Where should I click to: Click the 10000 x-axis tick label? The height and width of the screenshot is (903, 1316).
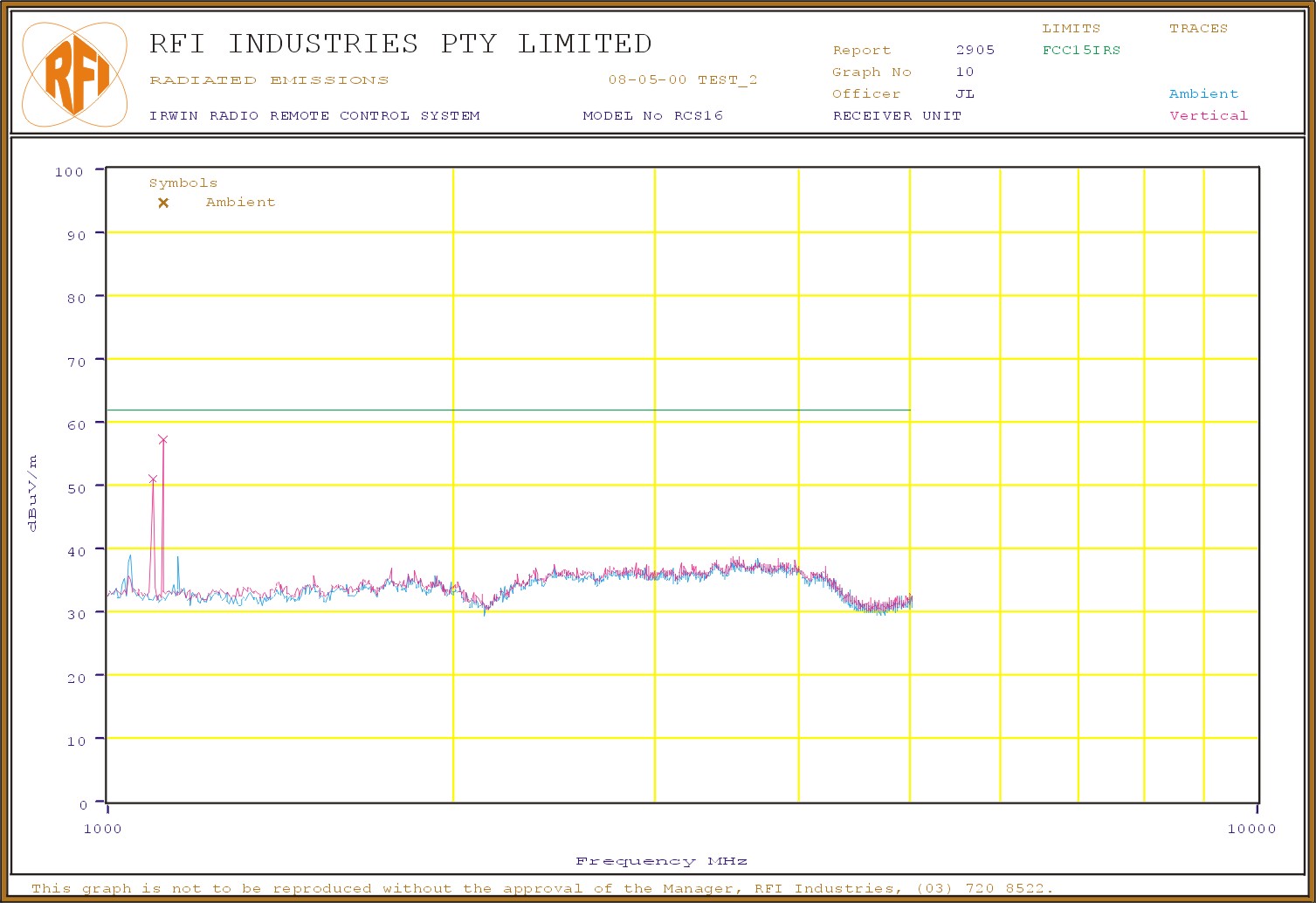(1251, 829)
